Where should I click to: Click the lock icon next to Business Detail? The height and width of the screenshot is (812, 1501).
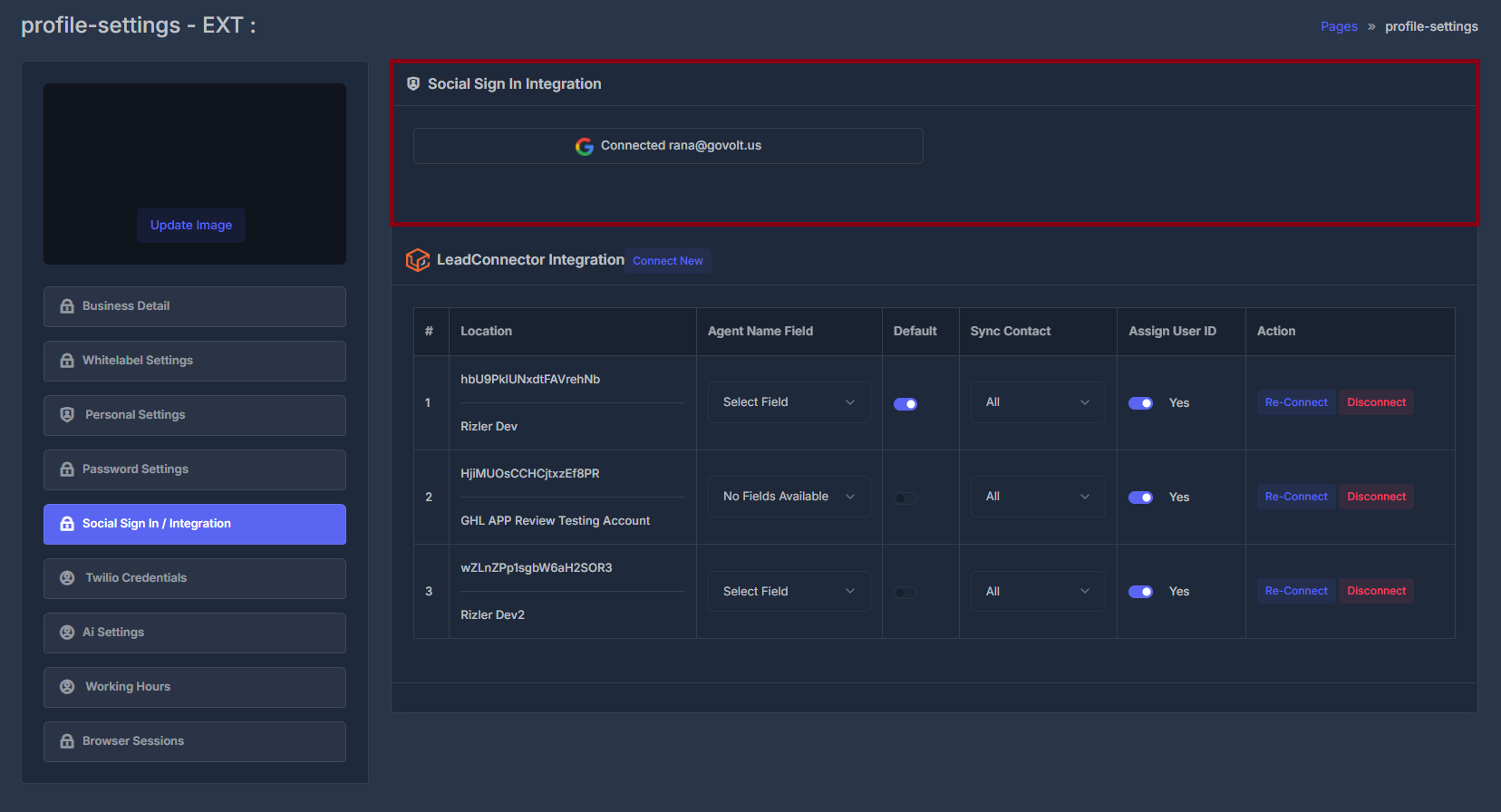(67, 306)
